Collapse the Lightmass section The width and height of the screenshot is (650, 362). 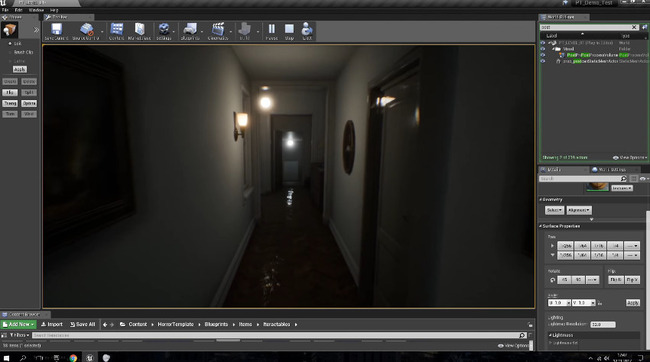pos(551,335)
